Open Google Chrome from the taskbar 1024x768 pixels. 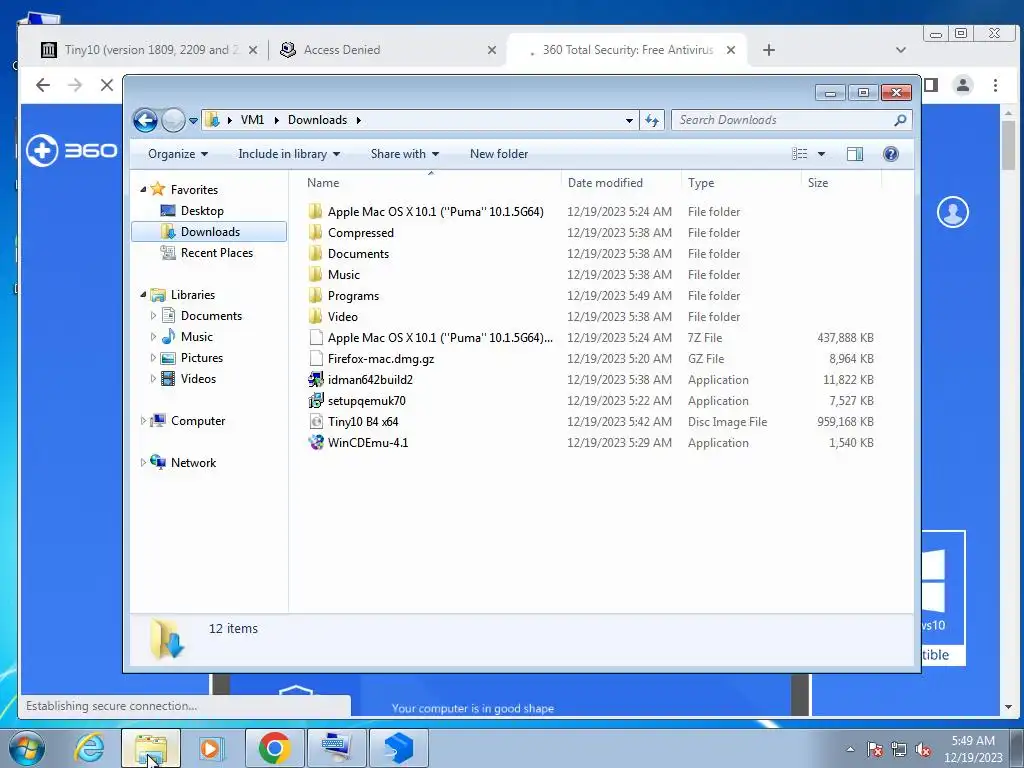[x=274, y=748]
